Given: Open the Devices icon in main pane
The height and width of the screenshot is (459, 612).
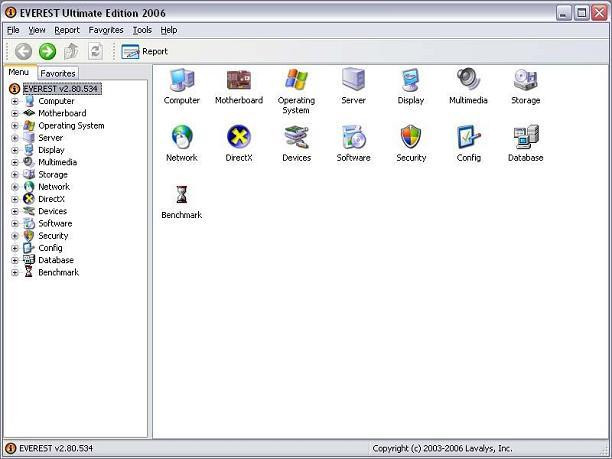Looking at the screenshot, I should click(296, 137).
